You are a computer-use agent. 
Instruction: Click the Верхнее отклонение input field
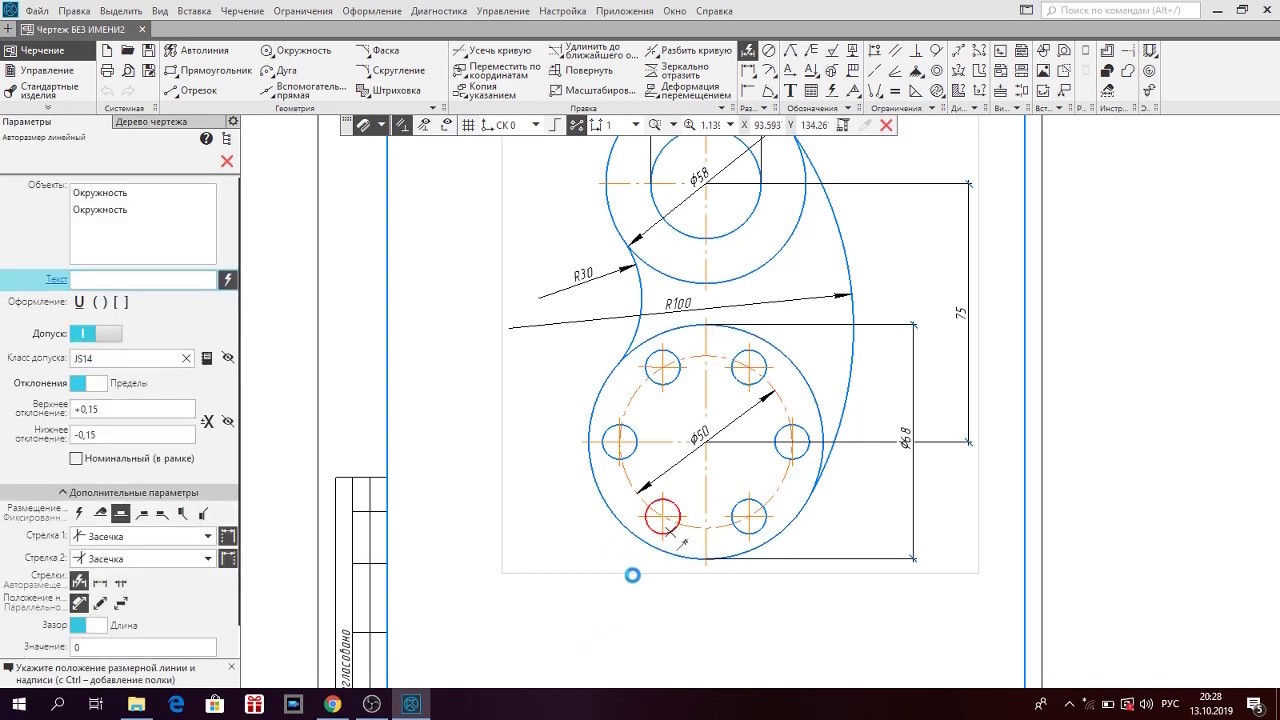pos(133,409)
